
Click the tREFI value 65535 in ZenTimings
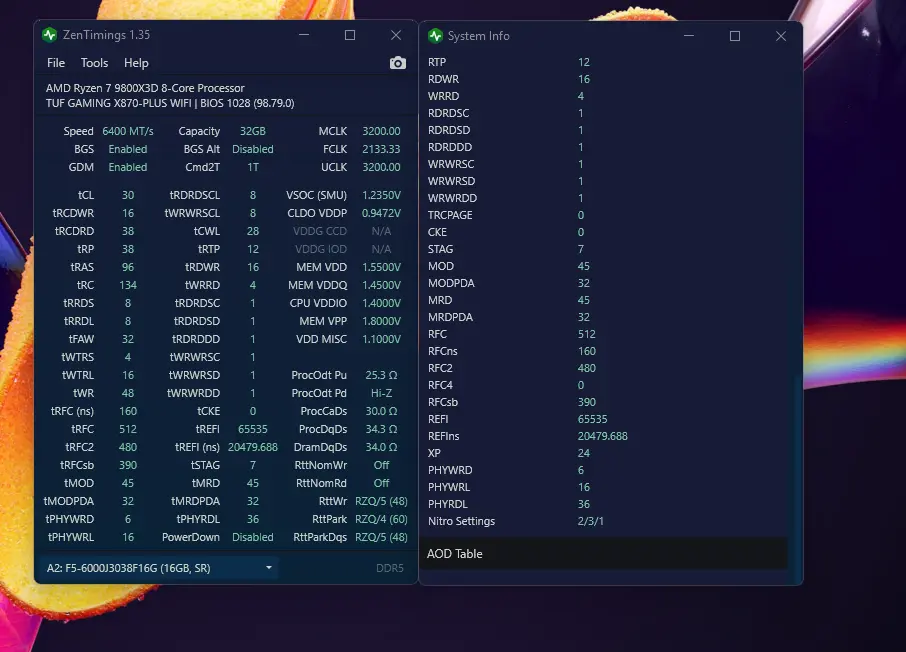(253, 429)
